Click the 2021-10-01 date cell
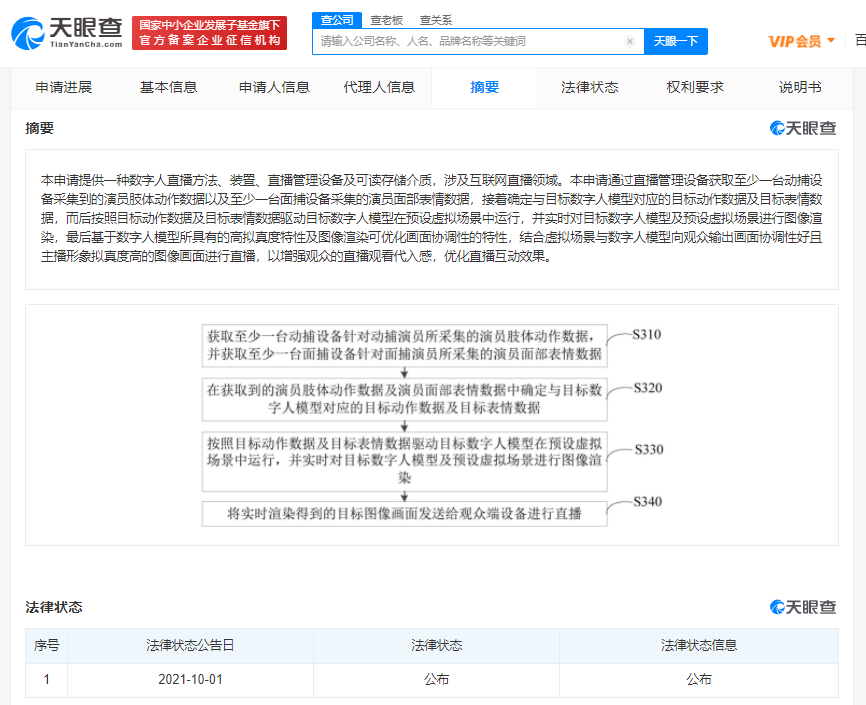866x705 pixels. [x=191, y=680]
